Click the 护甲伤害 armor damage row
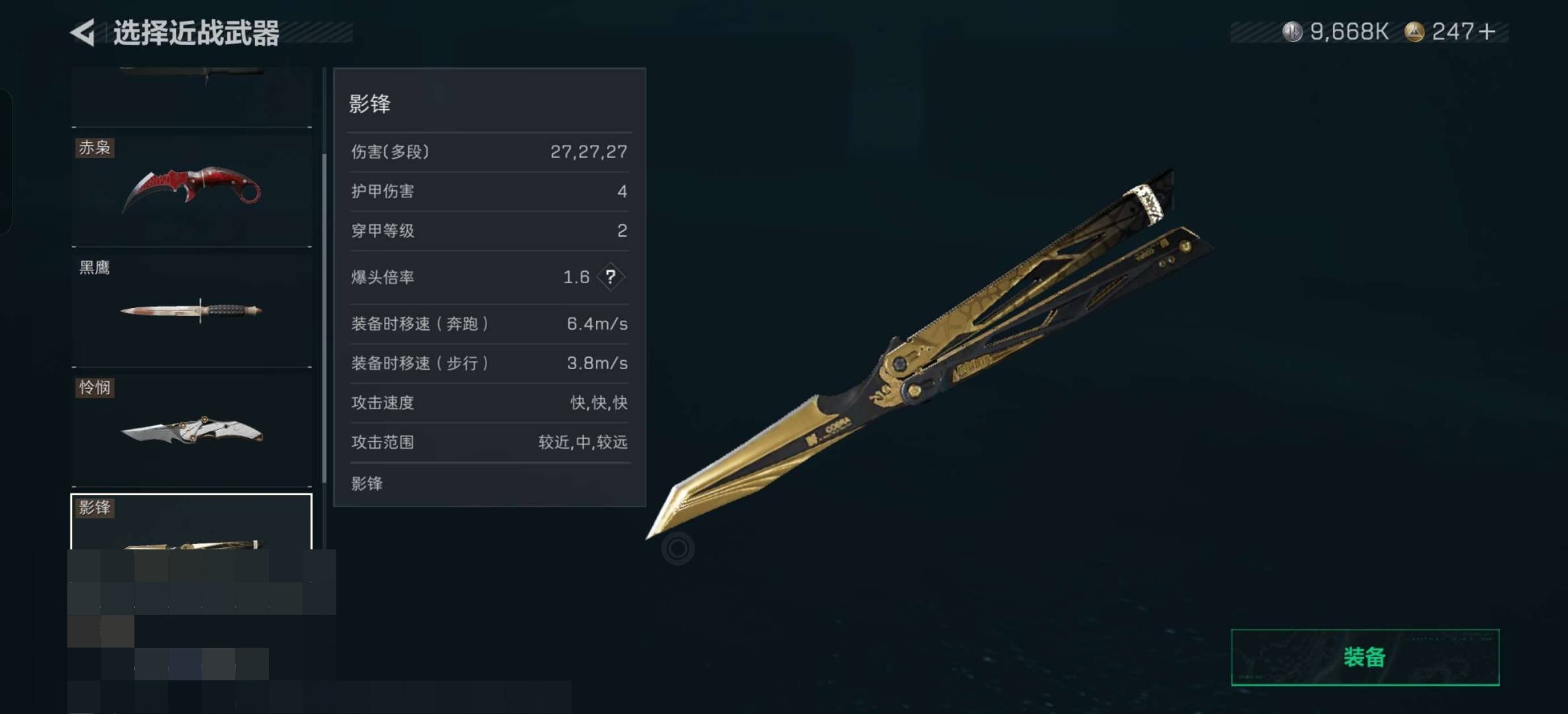The image size is (1568, 714). (x=490, y=192)
